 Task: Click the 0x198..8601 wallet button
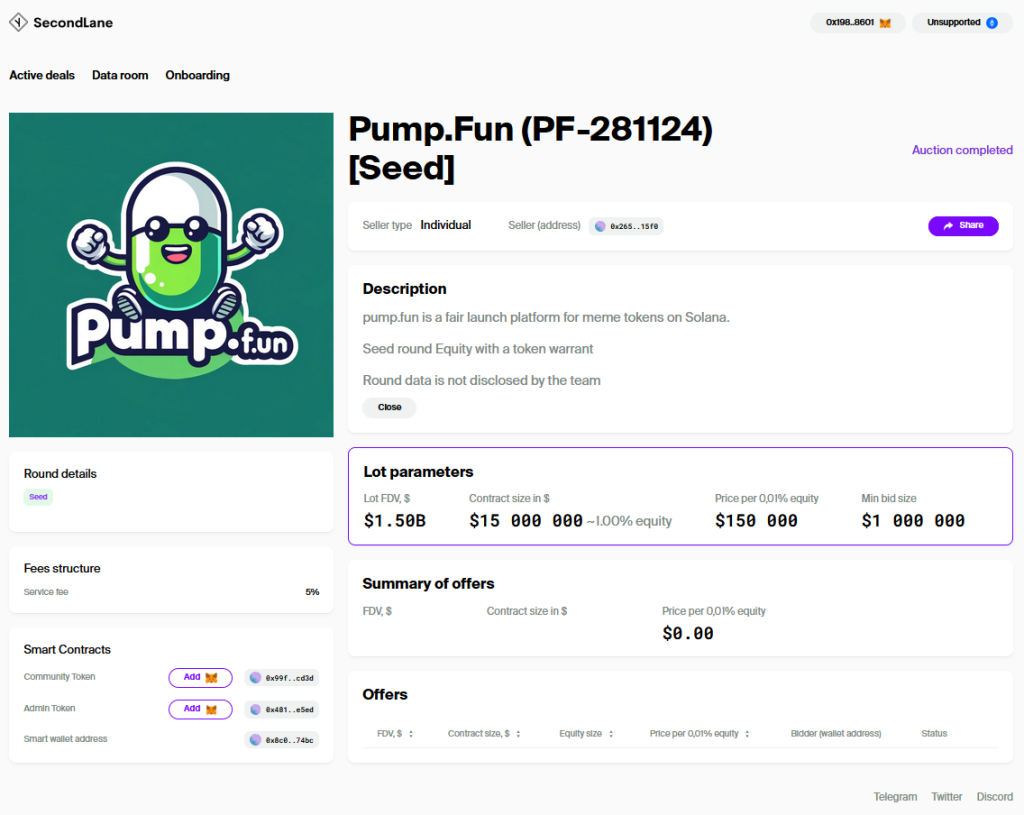(857, 23)
